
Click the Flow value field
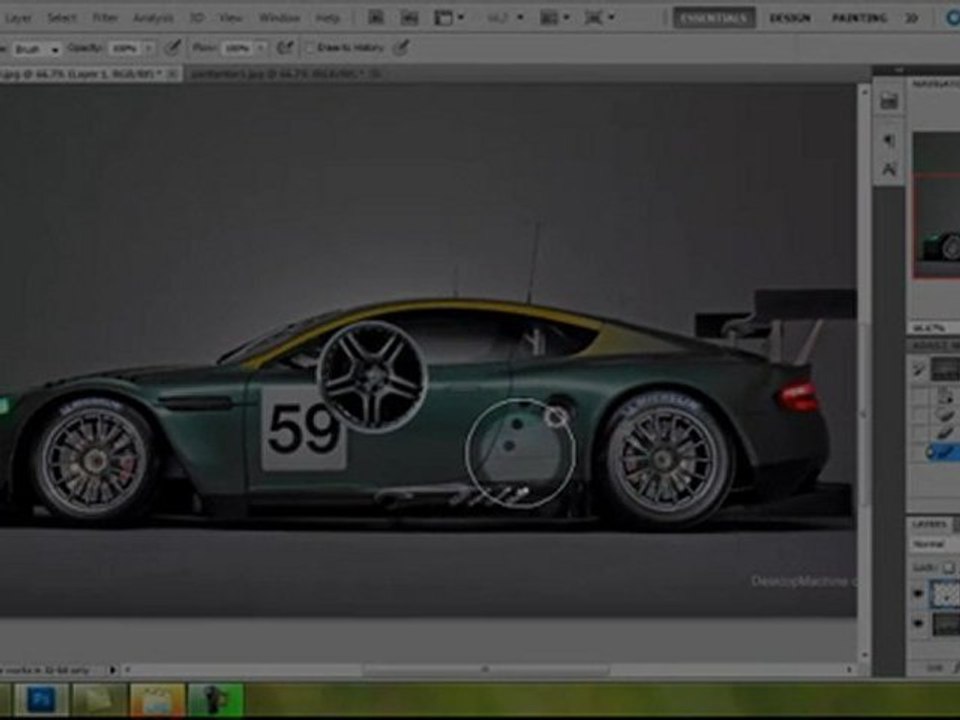click(x=237, y=48)
